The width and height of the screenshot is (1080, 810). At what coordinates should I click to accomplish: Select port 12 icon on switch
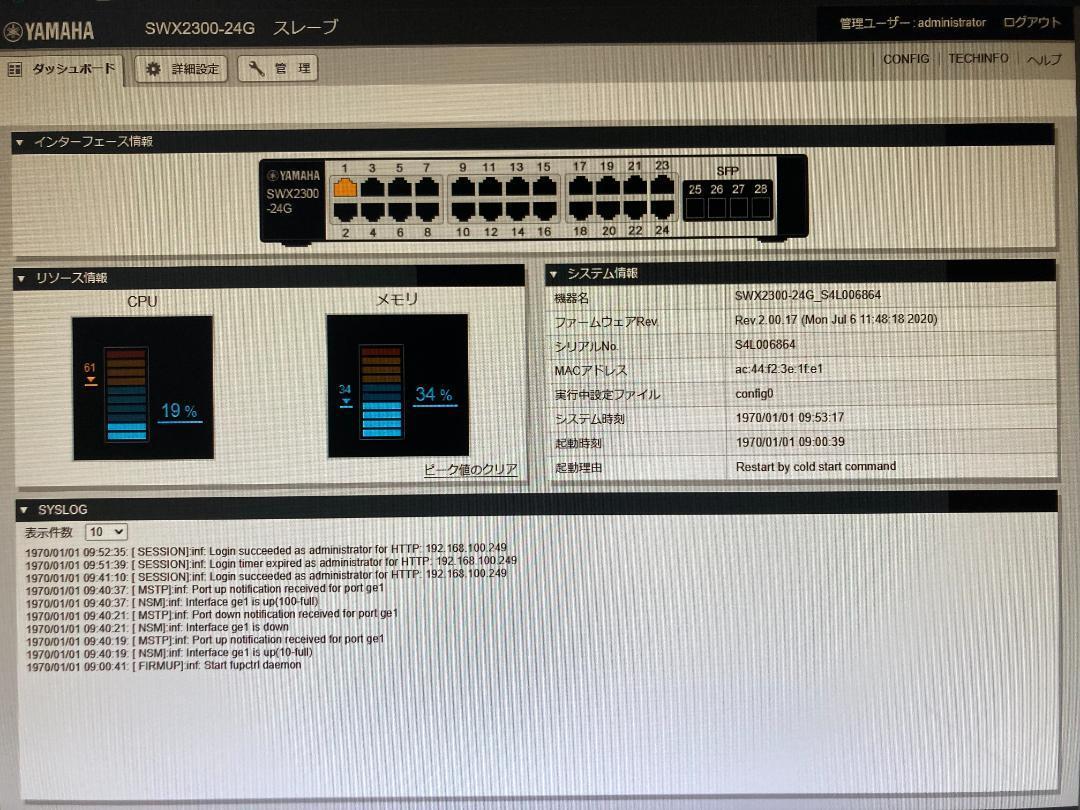[x=490, y=210]
